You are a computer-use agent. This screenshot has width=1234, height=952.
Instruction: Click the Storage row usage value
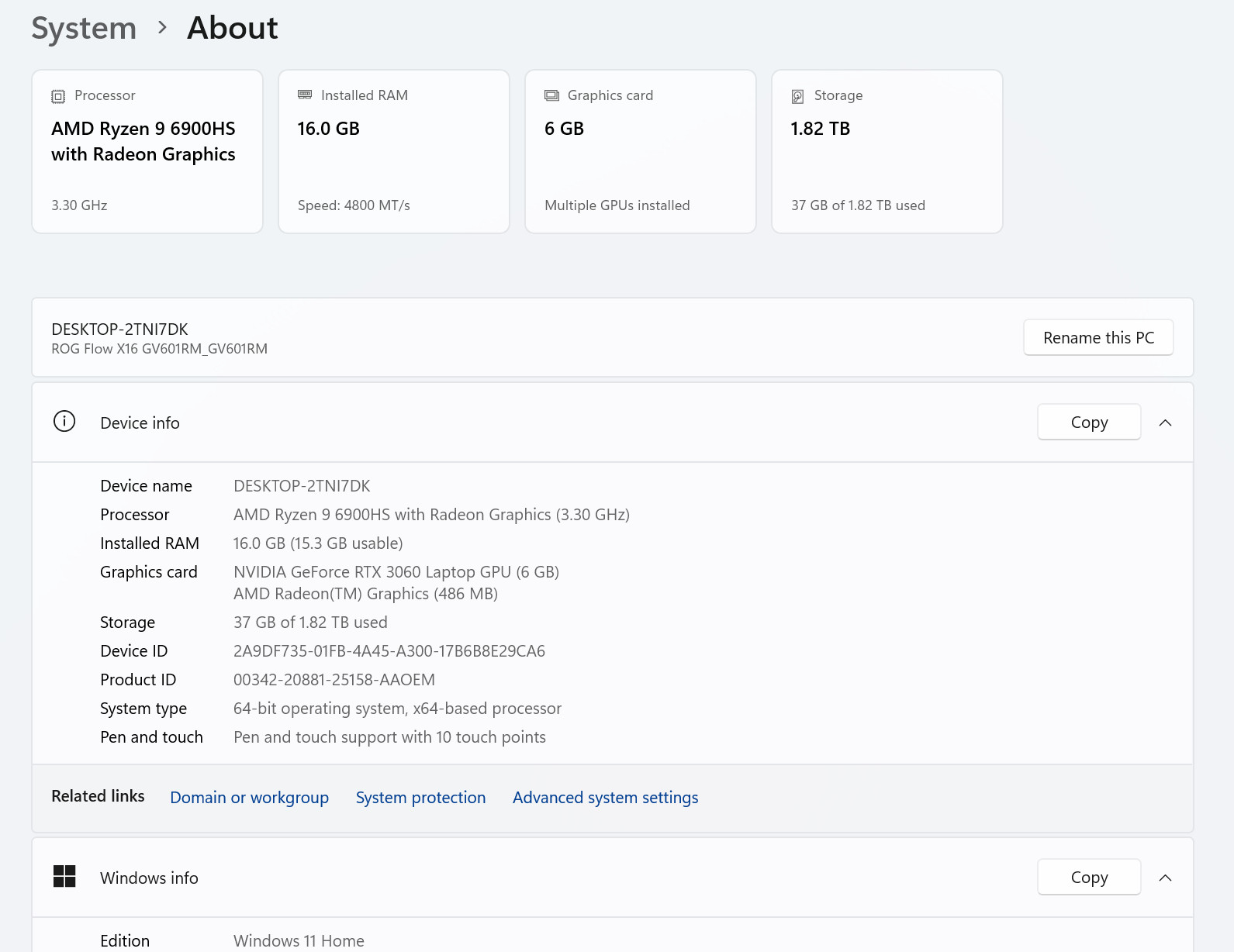310,623
